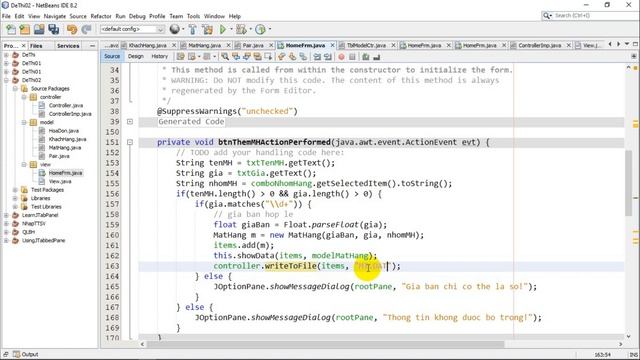The height and width of the screenshot is (360, 640).
Task: Collapse the controller package node
Action: [24, 97]
